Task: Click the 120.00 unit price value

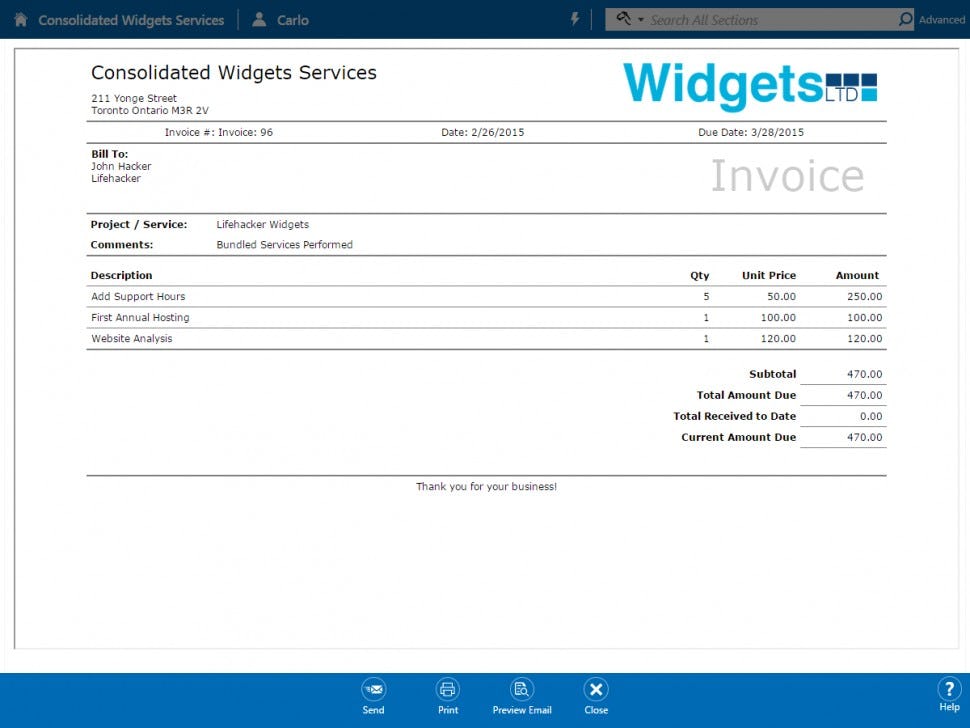Action: pos(778,338)
